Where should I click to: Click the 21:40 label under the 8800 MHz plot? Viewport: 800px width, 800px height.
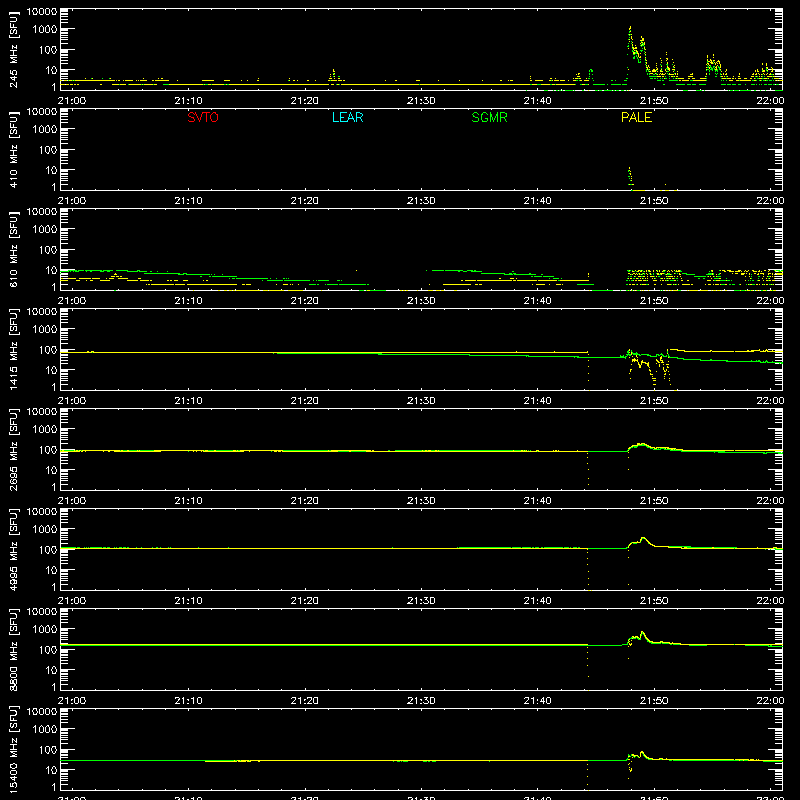point(537,701)
